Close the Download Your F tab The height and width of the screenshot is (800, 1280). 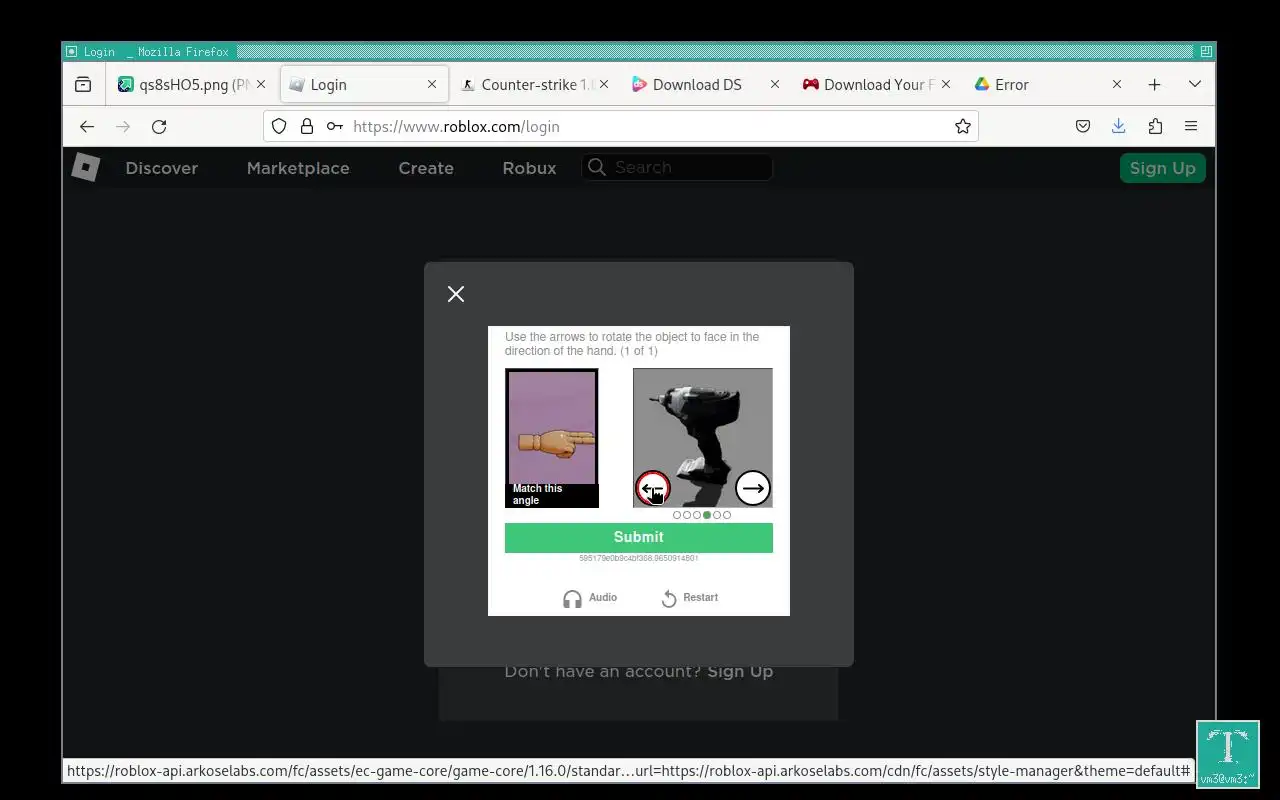(946, 85)
